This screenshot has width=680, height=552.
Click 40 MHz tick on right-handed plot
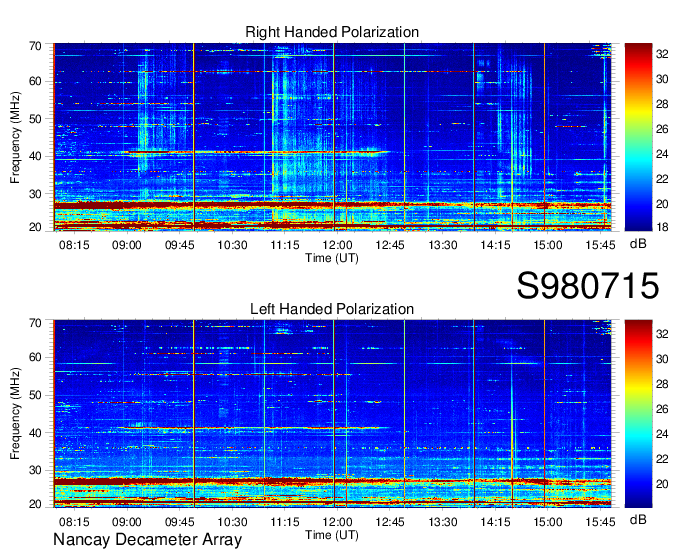[35, 157]
